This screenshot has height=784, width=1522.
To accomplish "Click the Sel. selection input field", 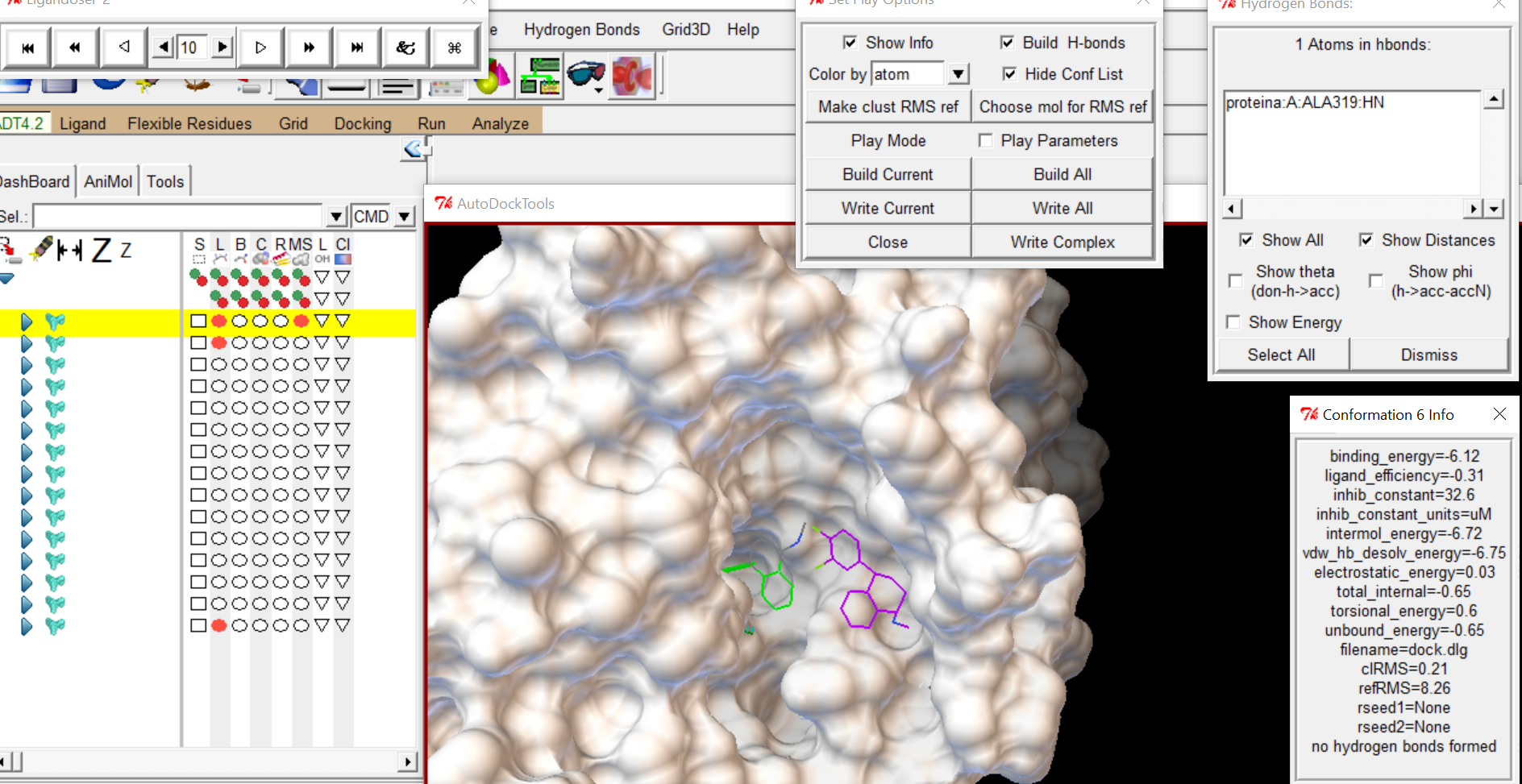I will pyautogui.click(x=178, y=216).
